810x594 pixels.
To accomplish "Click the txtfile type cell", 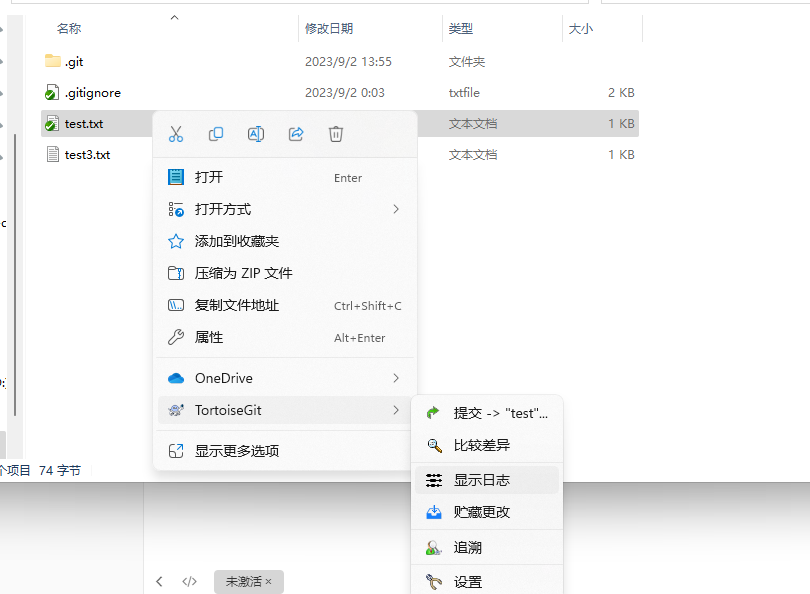I will point(464,93).
